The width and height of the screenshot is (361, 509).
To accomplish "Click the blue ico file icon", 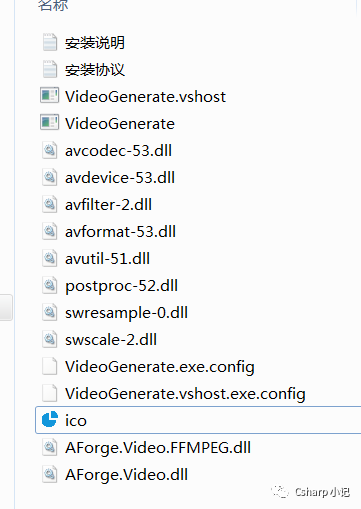I will coord(50,419).
